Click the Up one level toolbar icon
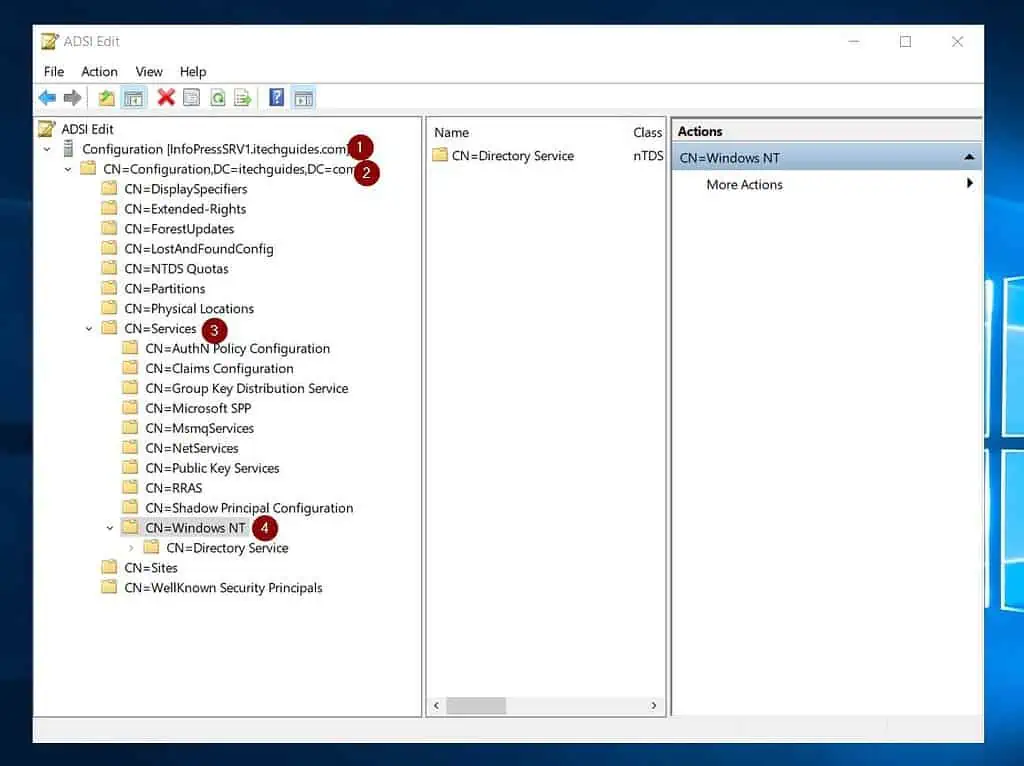1024x766 pixels. [x=106, y=98]
